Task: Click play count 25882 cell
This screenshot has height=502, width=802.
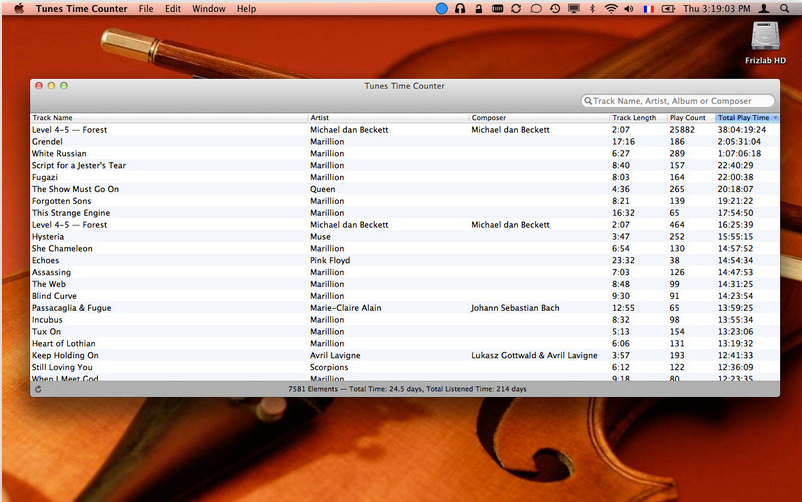Action: 682,130
